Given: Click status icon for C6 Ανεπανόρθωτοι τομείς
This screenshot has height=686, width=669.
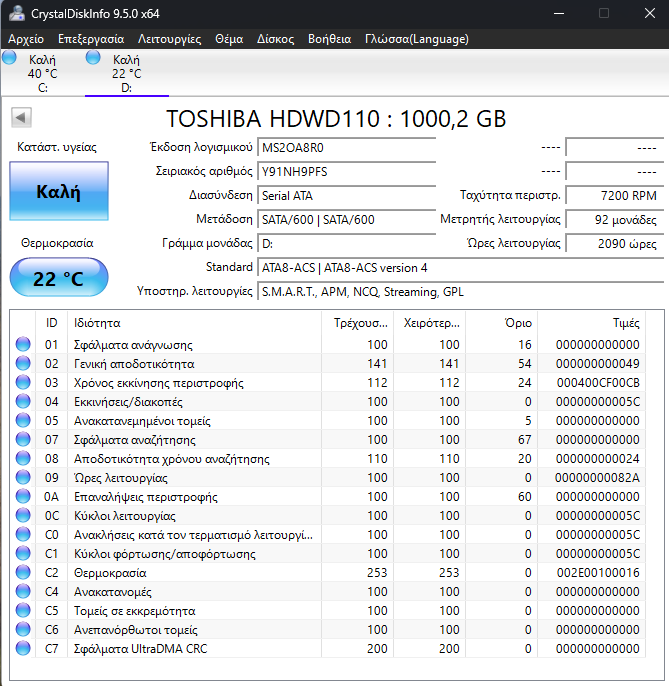Looking at the screenshot, I should 23,630.
